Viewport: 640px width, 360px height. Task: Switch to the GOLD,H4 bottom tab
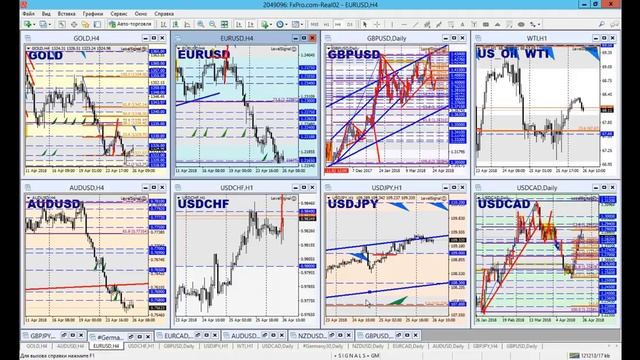click(37, 346)
